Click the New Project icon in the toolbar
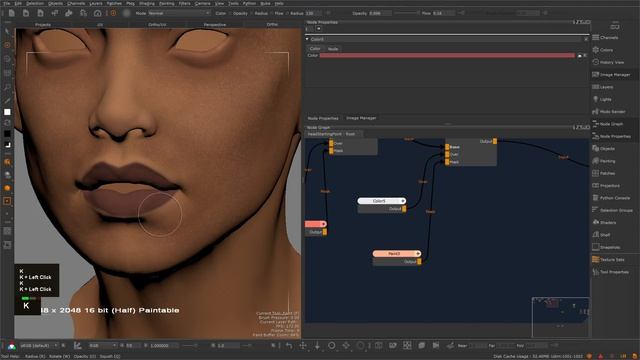Screen dimensions: 640x360 pyautogui.click(x=11, y=13)
